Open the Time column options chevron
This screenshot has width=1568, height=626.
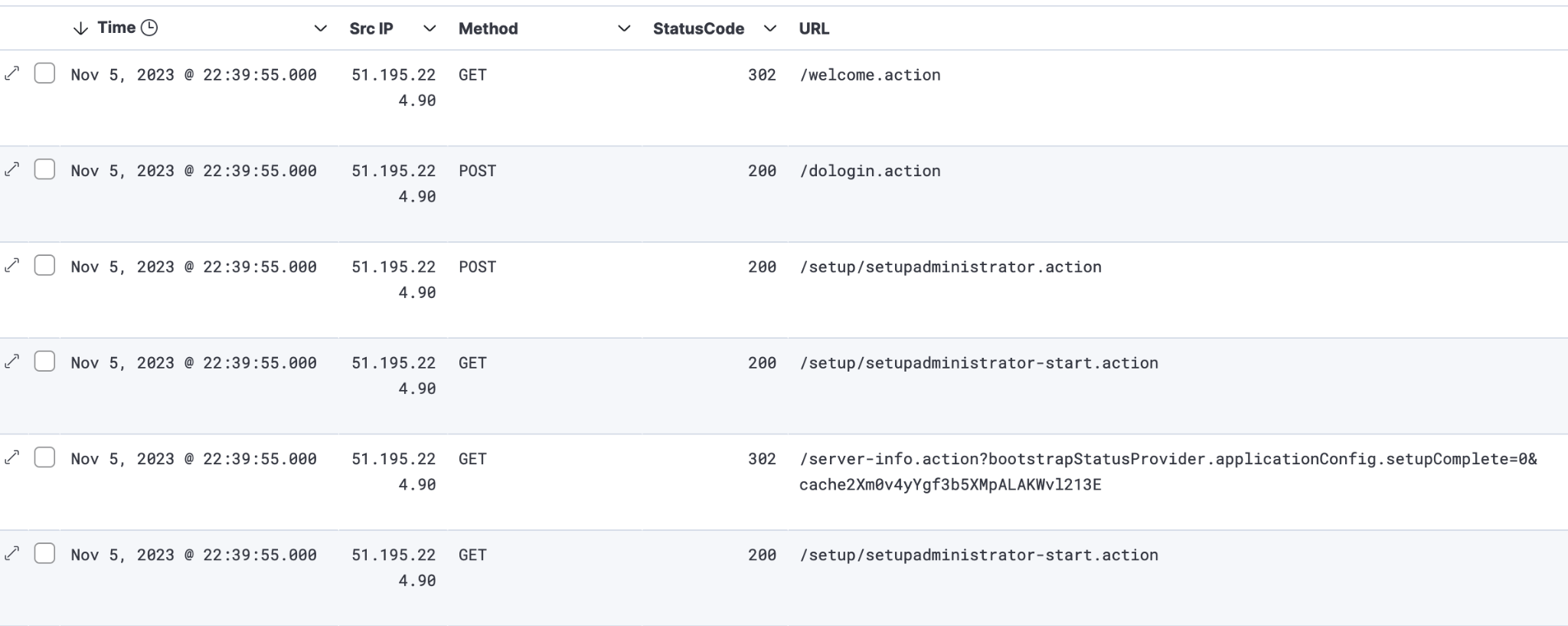point(321,28)
